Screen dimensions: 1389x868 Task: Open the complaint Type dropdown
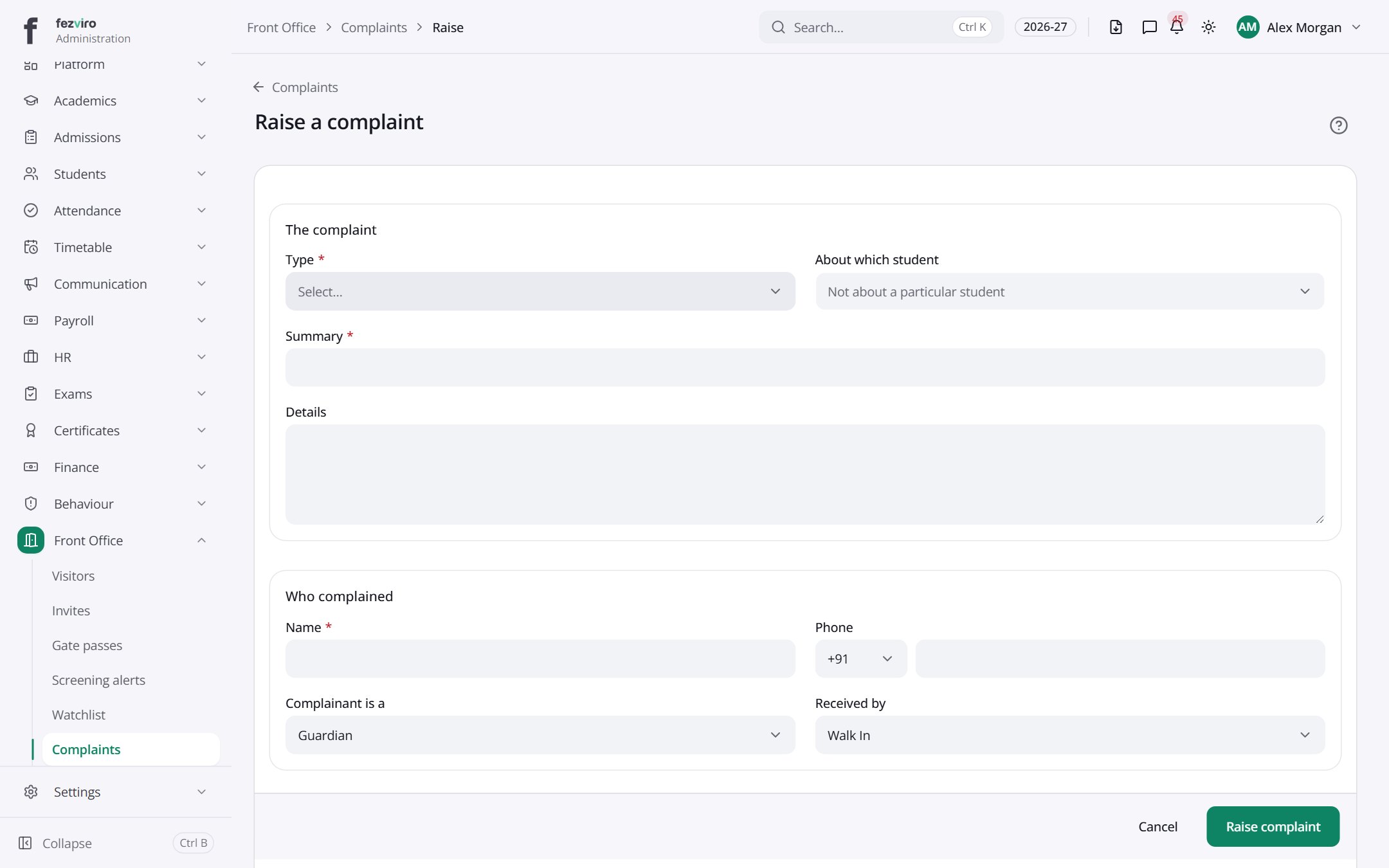point(540,292)
